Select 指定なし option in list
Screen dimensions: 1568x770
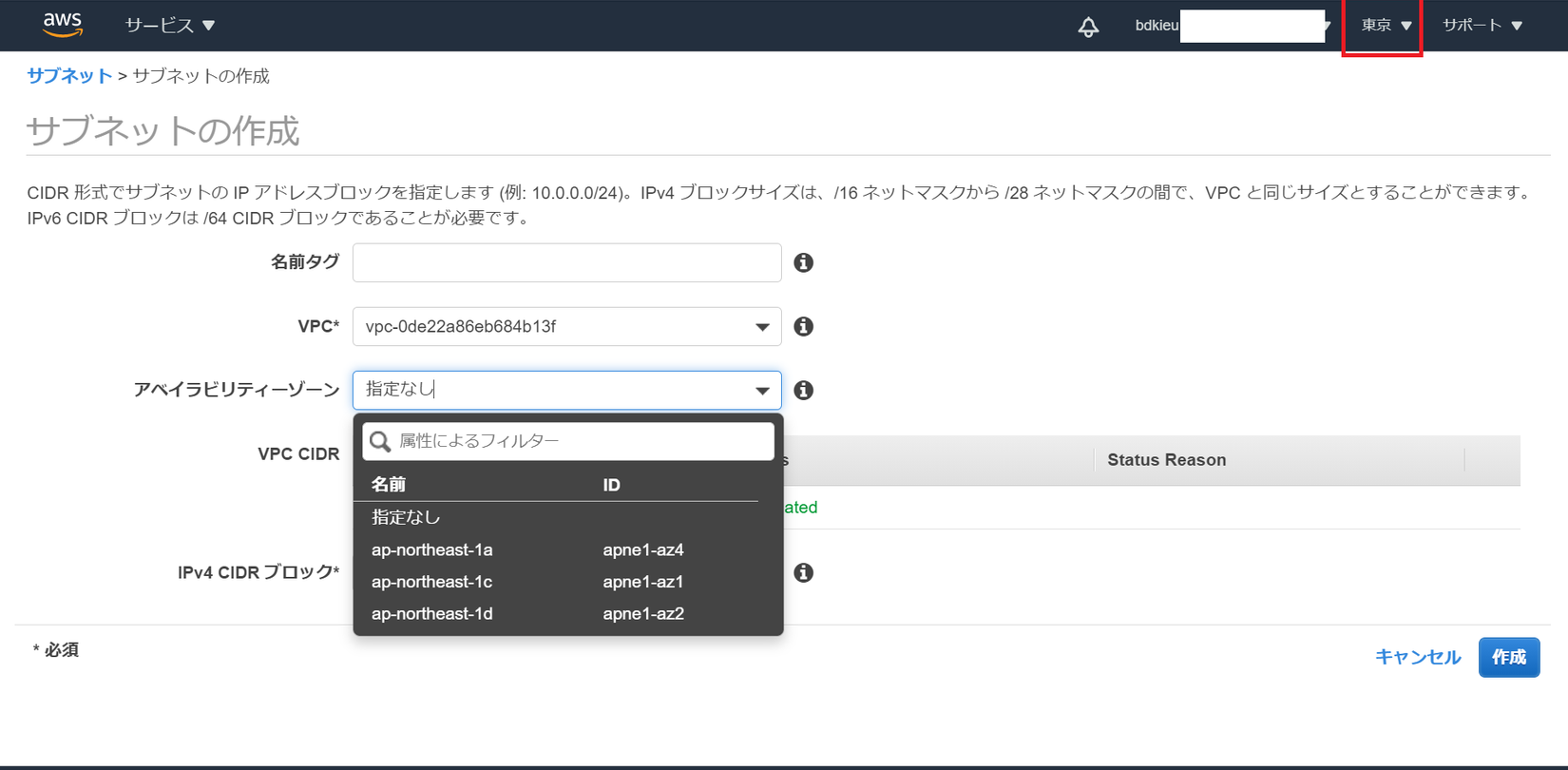(x=406, y=517)
